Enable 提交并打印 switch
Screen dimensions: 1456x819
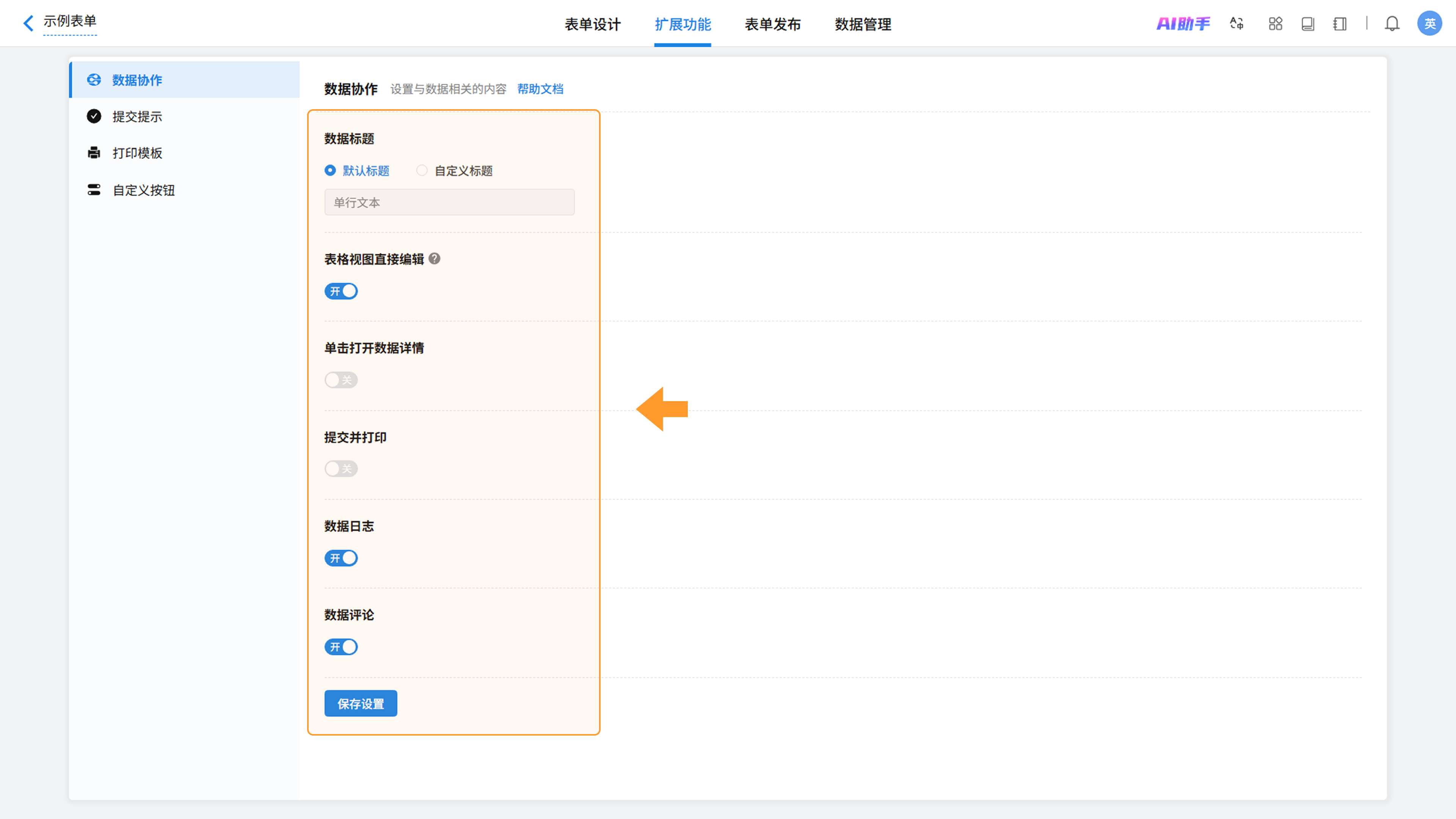click(341, 469)
